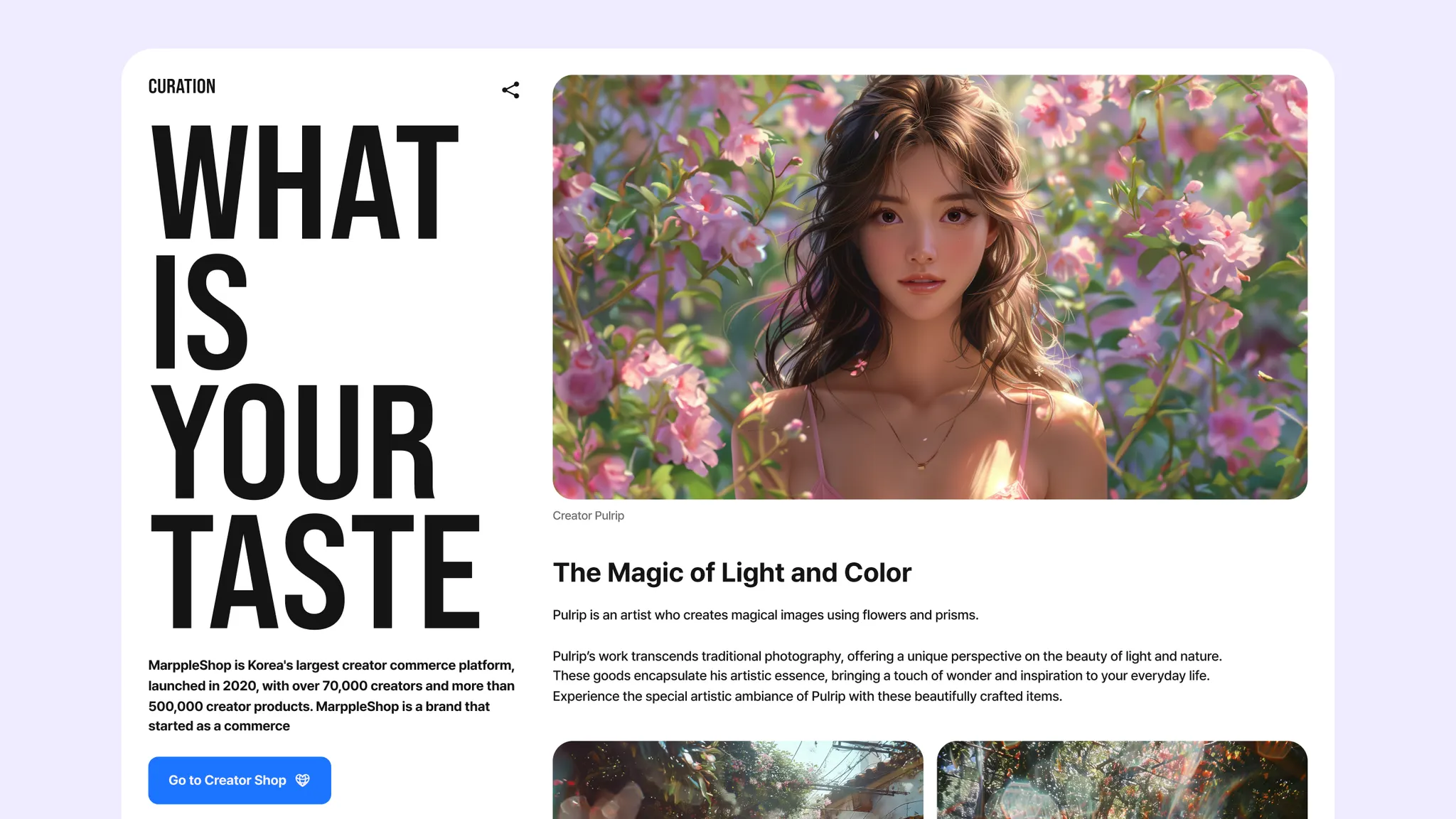This screenshot has height=819, width=1456.
Task: Click the line starting Pulrip's work transcends
Action: pos(887,656)
